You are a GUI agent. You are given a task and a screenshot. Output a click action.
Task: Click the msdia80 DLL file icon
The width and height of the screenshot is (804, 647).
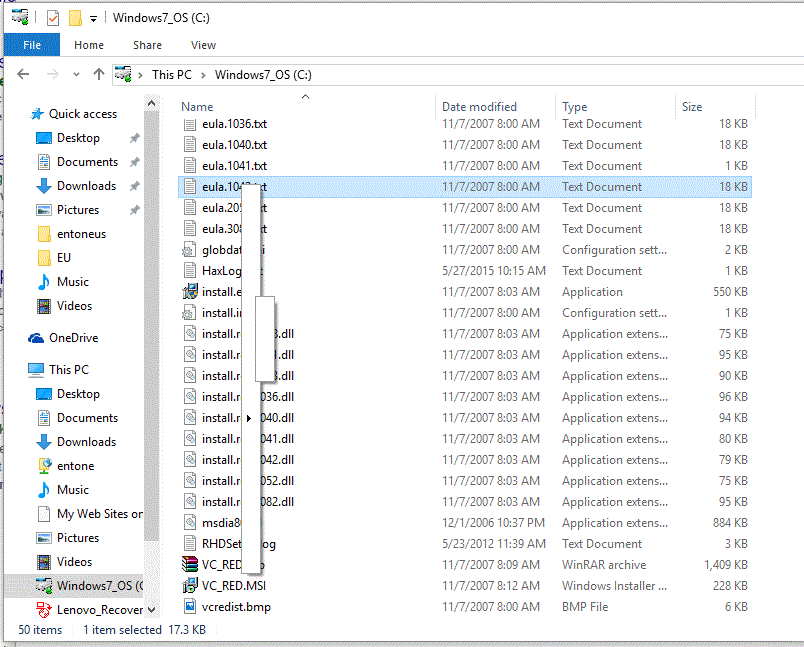pos(190,522)
